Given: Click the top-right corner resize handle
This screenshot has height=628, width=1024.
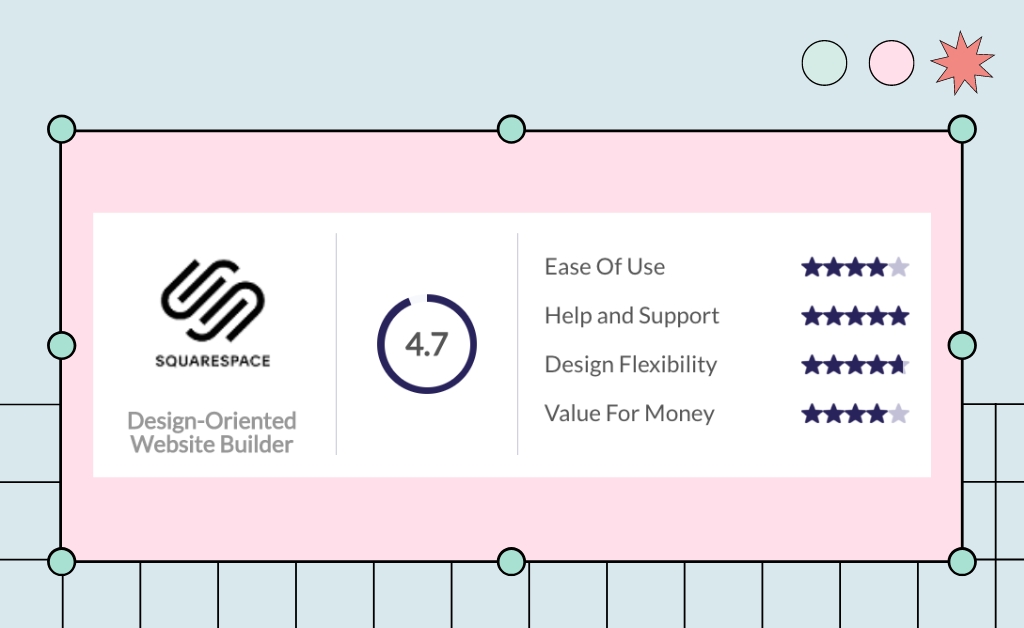Looking at the screenshot, I should [x=962, y=129].
